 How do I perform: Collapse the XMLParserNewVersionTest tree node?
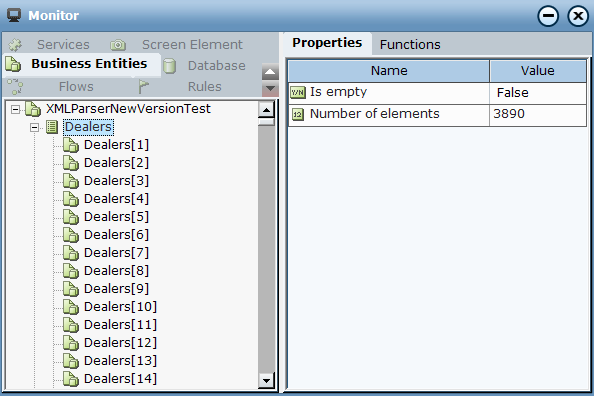click(16, 110)
